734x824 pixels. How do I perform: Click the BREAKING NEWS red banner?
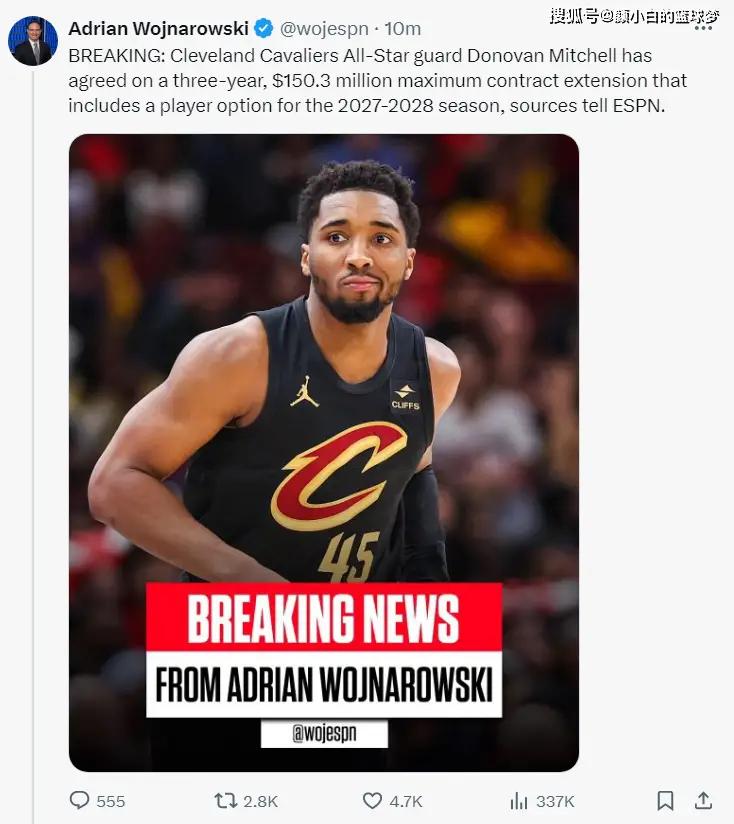coord(324,617)
